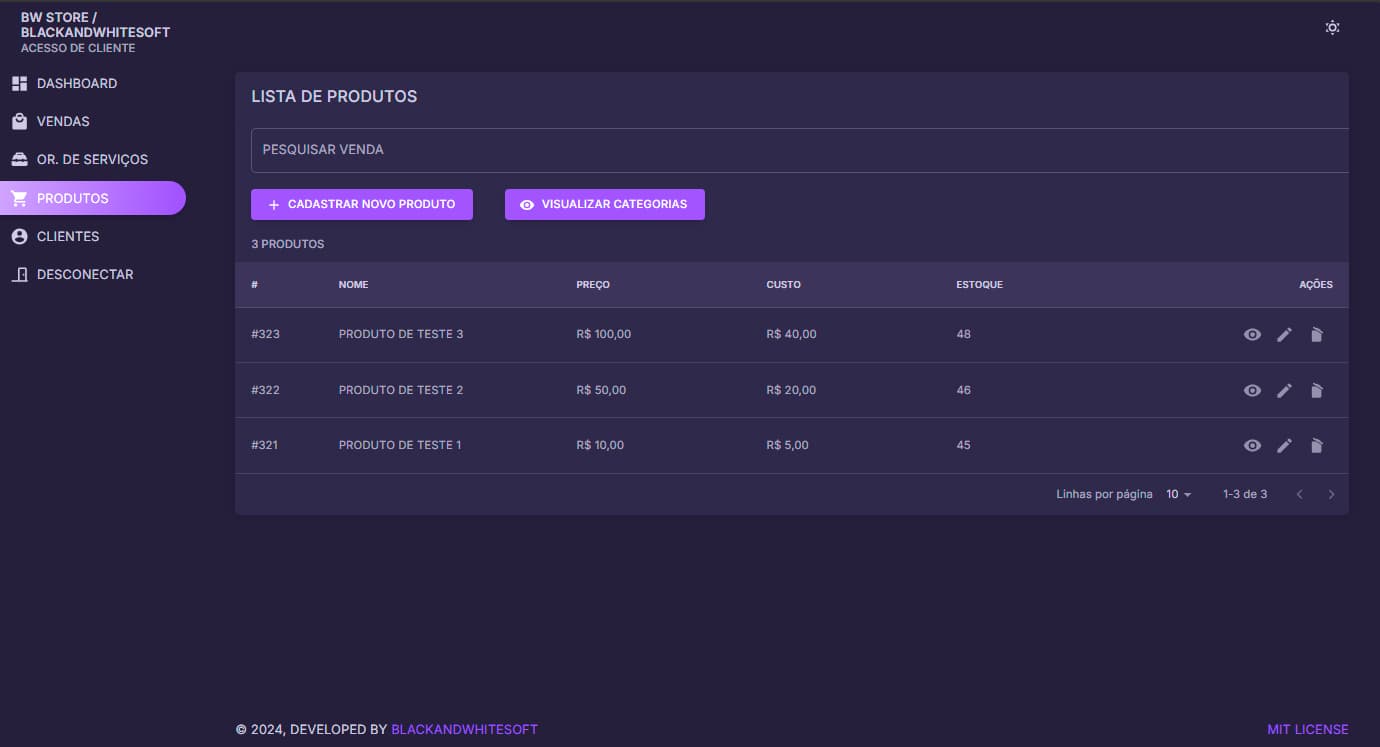Click the price R$ 100,00
This screenshot has width=1380, height=747.
(604, 334)
